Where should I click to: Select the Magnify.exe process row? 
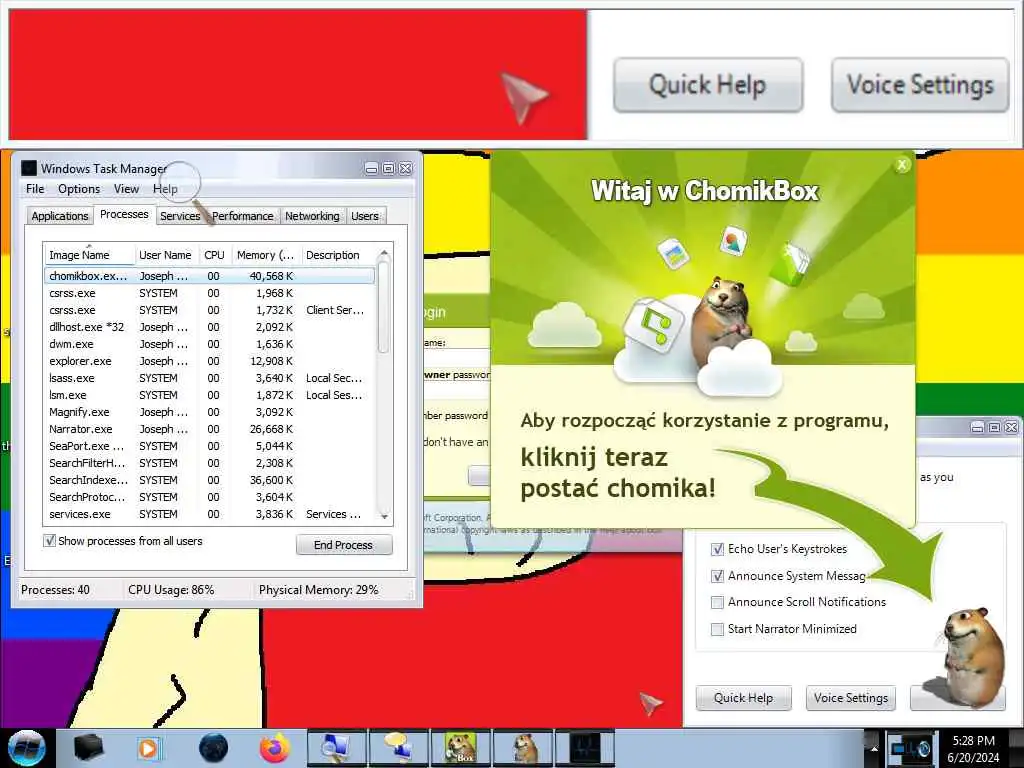[x=210, y=412]
